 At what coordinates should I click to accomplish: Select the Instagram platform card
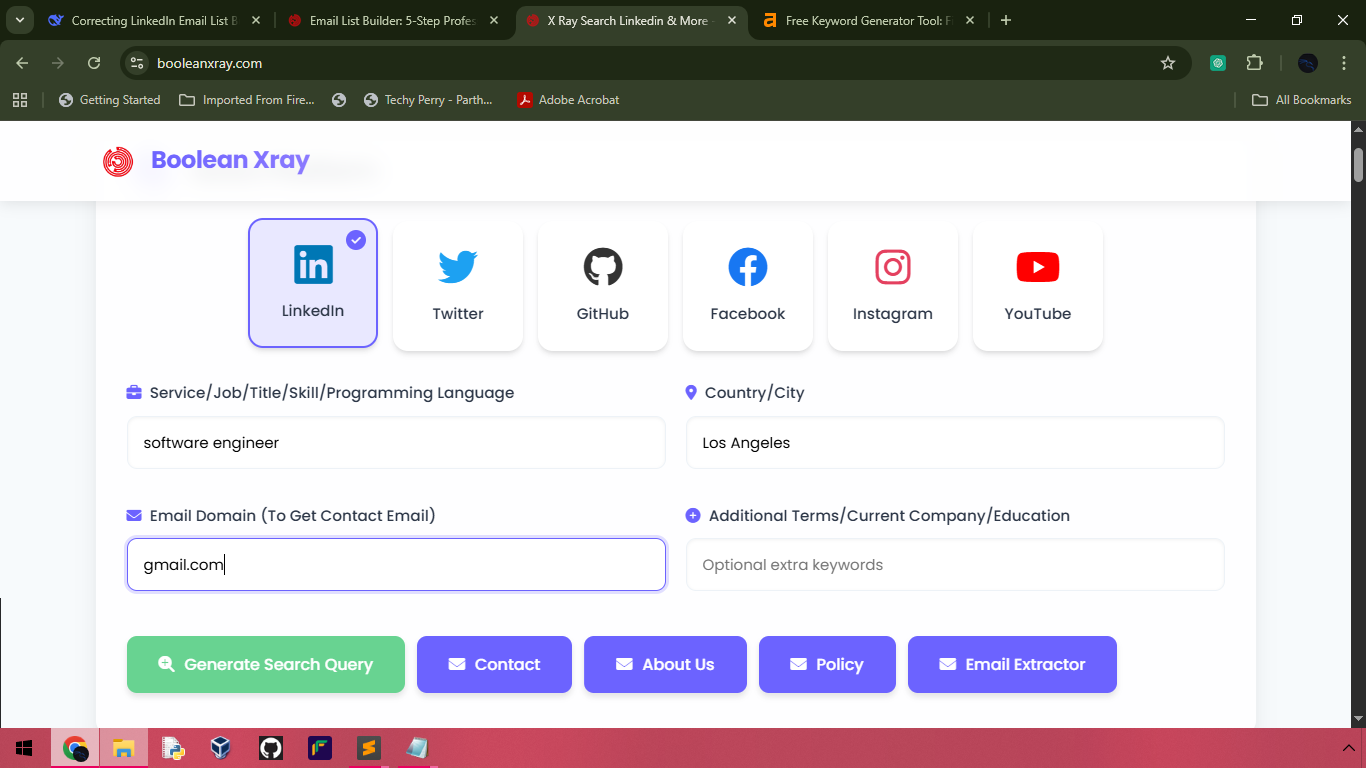coord(893,286)
